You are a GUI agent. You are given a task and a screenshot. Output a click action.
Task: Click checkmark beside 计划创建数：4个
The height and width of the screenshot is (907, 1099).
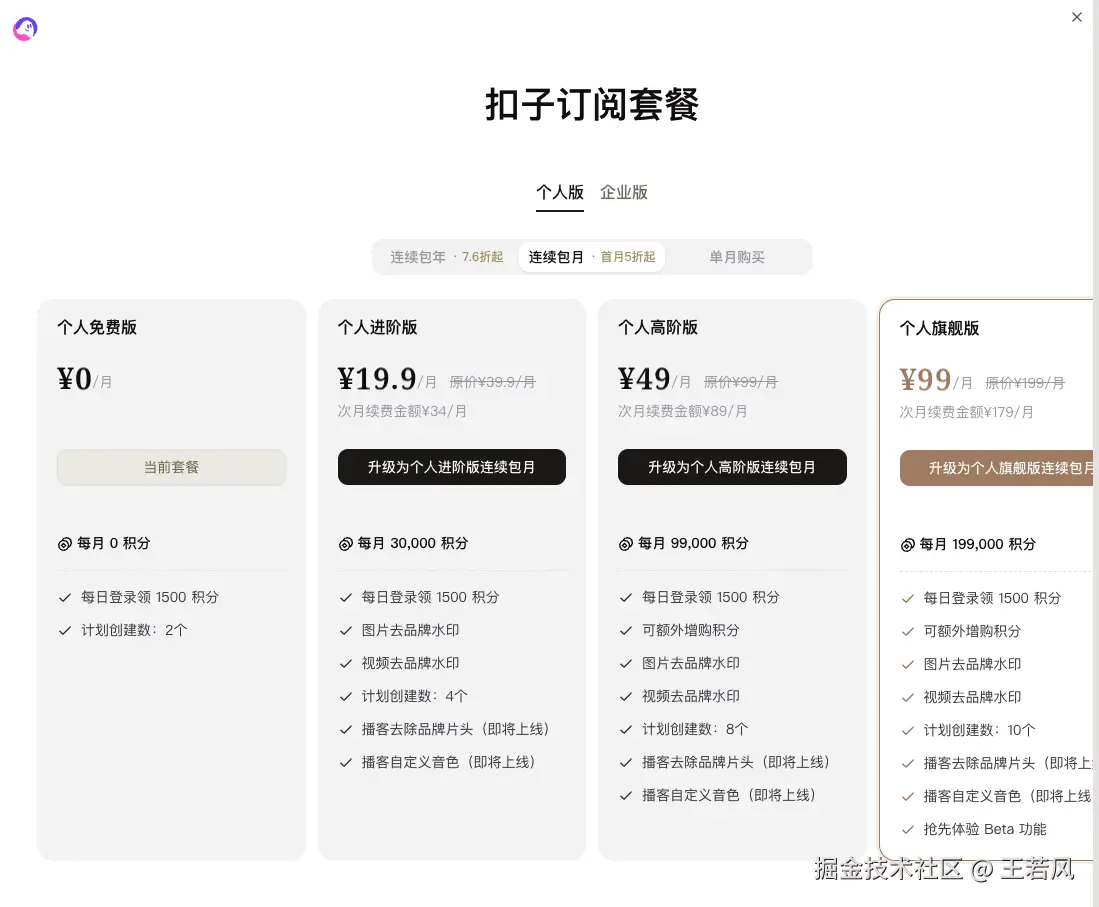[346, 696]
